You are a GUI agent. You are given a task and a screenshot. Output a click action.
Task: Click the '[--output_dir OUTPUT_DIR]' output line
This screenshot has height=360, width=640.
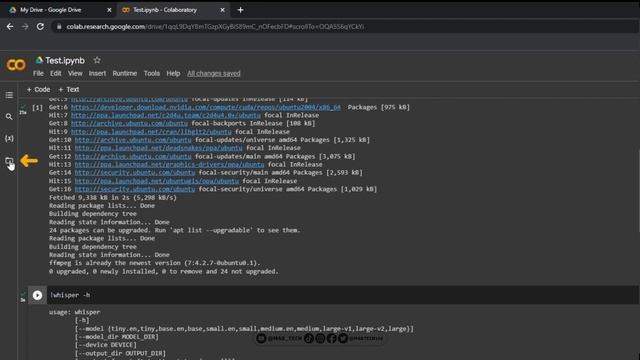tap(120, 353)
